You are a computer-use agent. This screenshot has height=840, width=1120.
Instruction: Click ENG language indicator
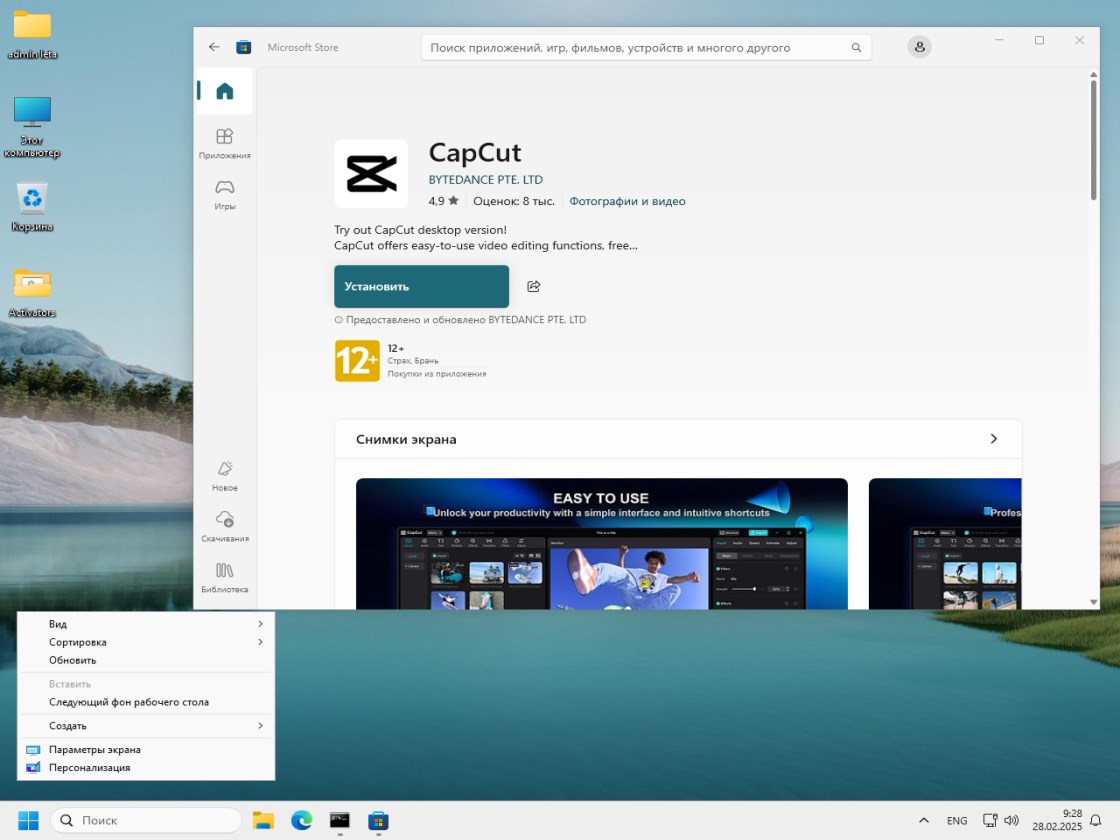click(956, 821)
